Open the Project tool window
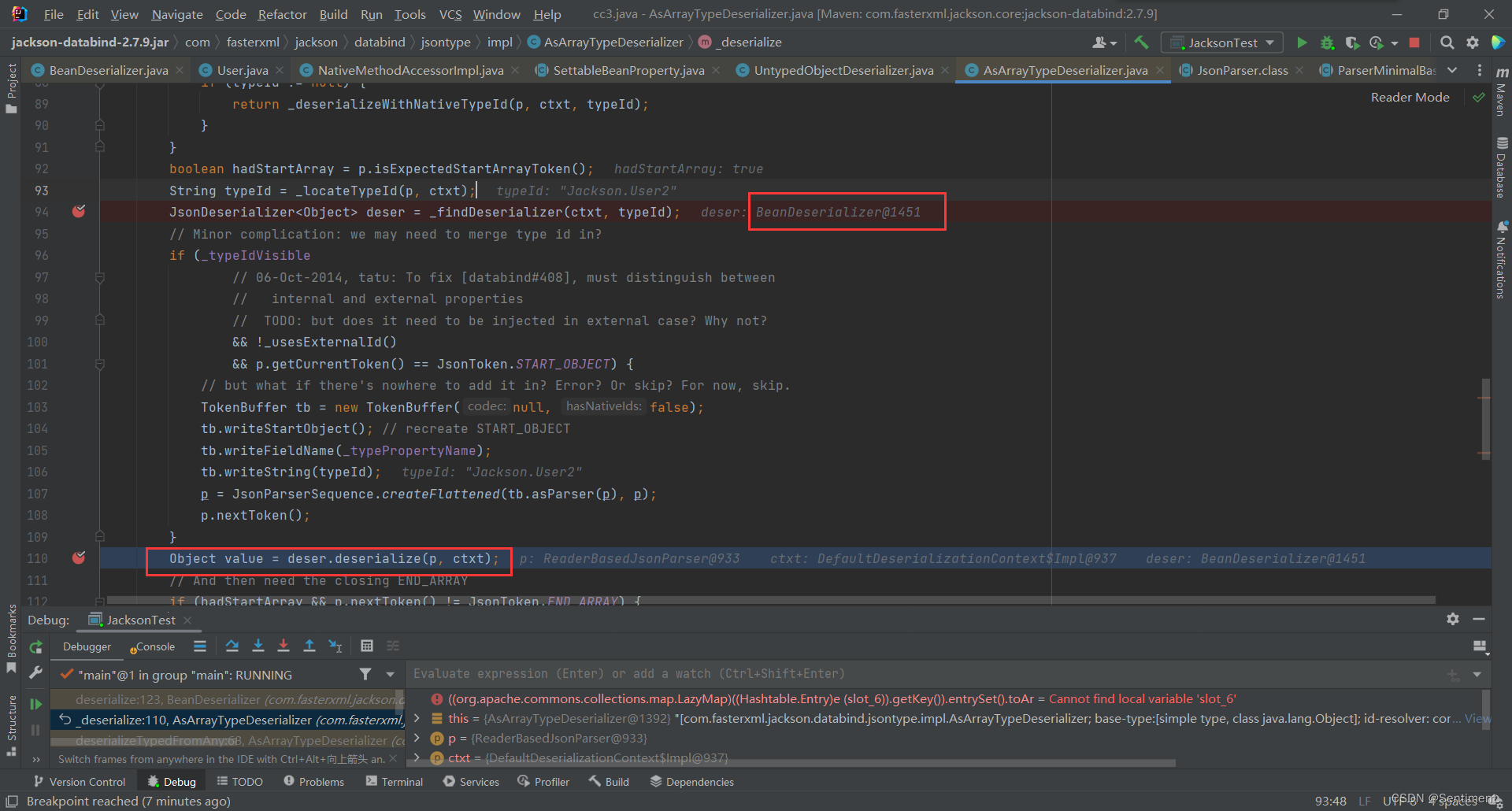Viewport: 1512px width, 811px height. coord(11,88)
